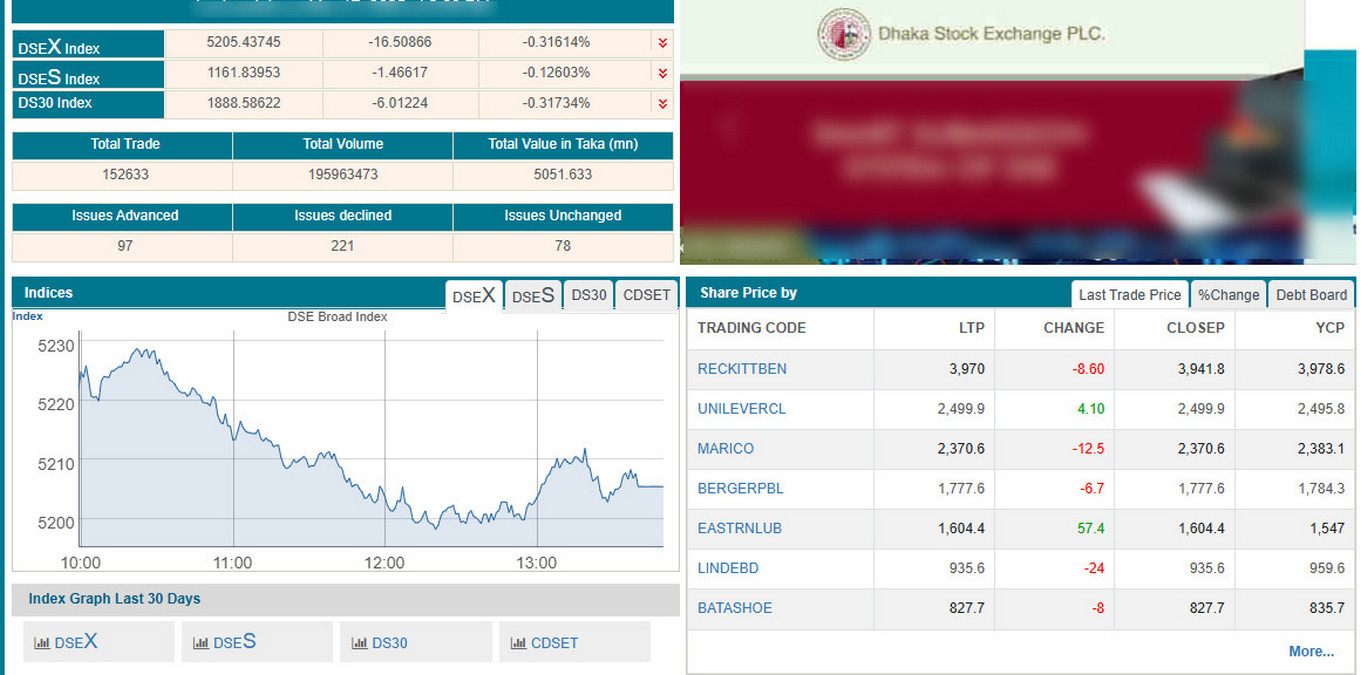View the EASTRNLUB stock details

point(740,528)
